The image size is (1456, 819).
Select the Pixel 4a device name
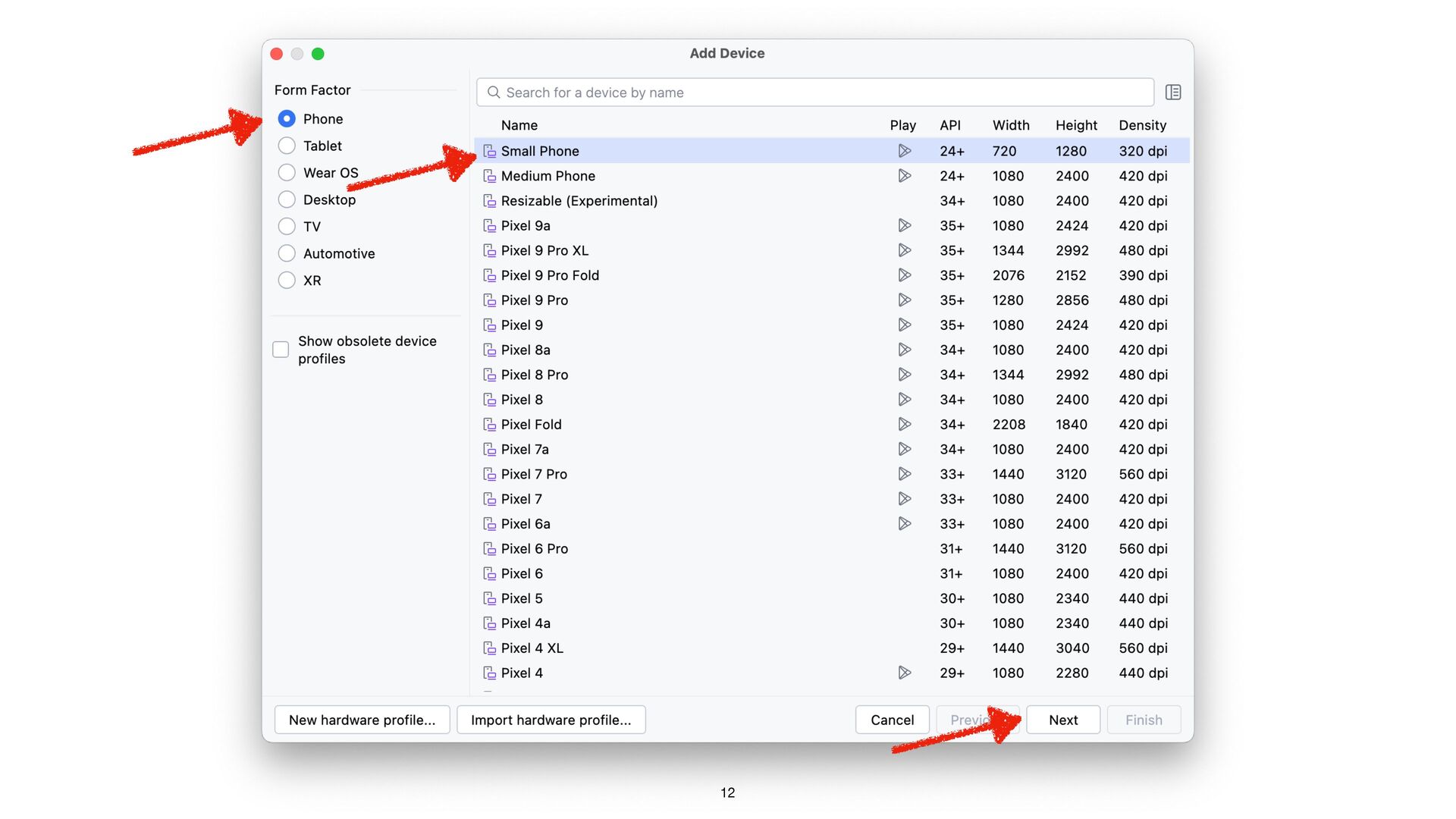[x=526, y=623]
